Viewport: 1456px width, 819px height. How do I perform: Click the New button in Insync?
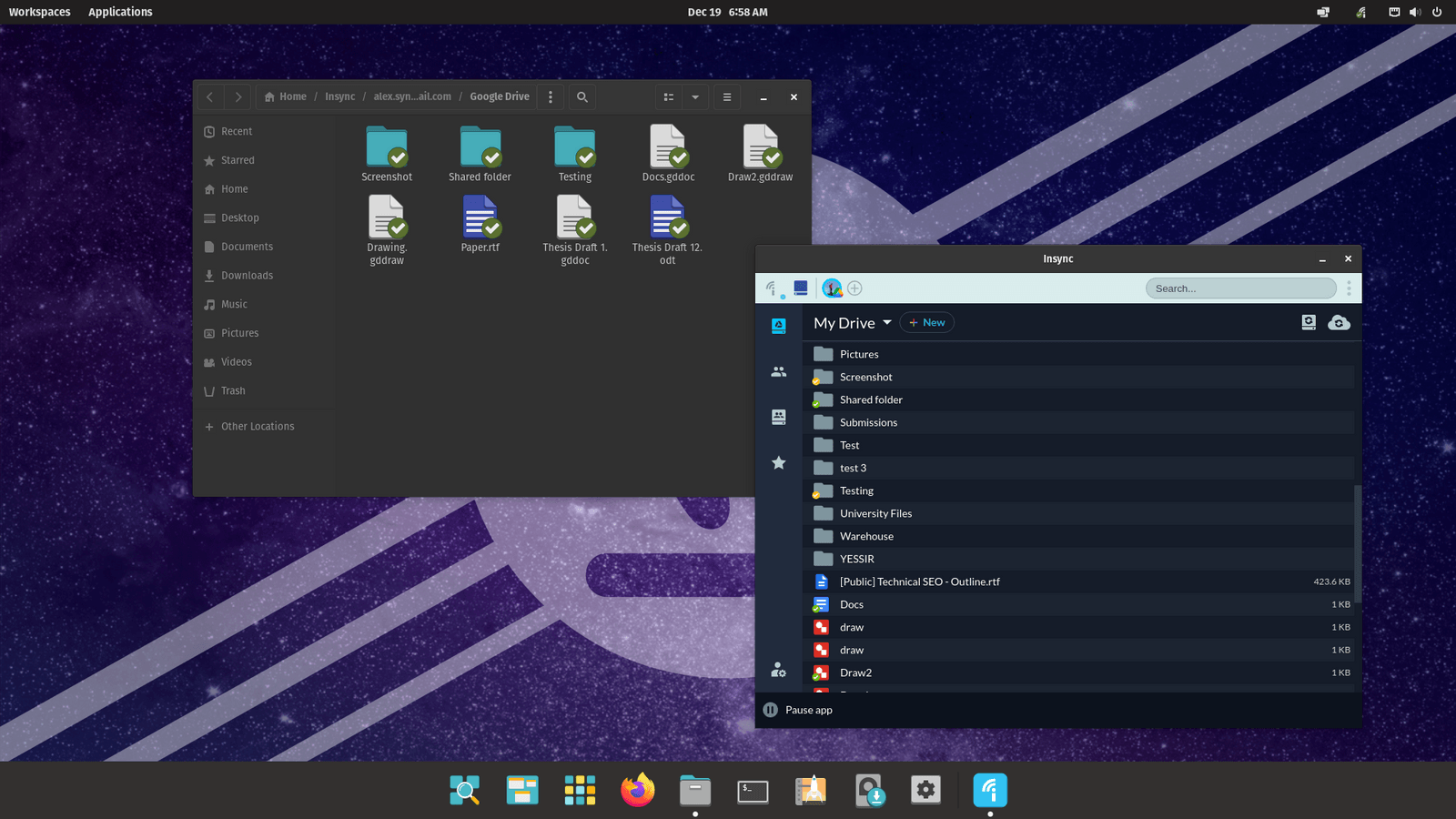click(926, 322)
